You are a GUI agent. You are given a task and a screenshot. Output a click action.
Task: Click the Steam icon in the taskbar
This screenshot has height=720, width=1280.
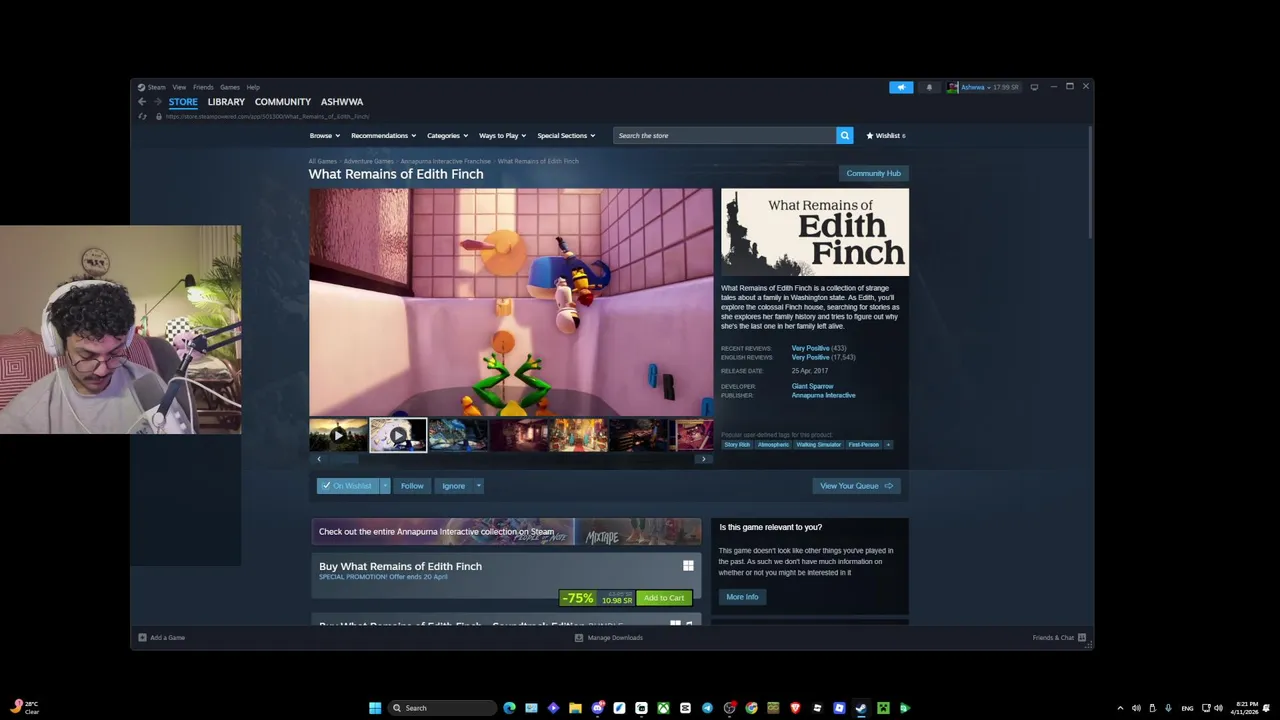861,708
